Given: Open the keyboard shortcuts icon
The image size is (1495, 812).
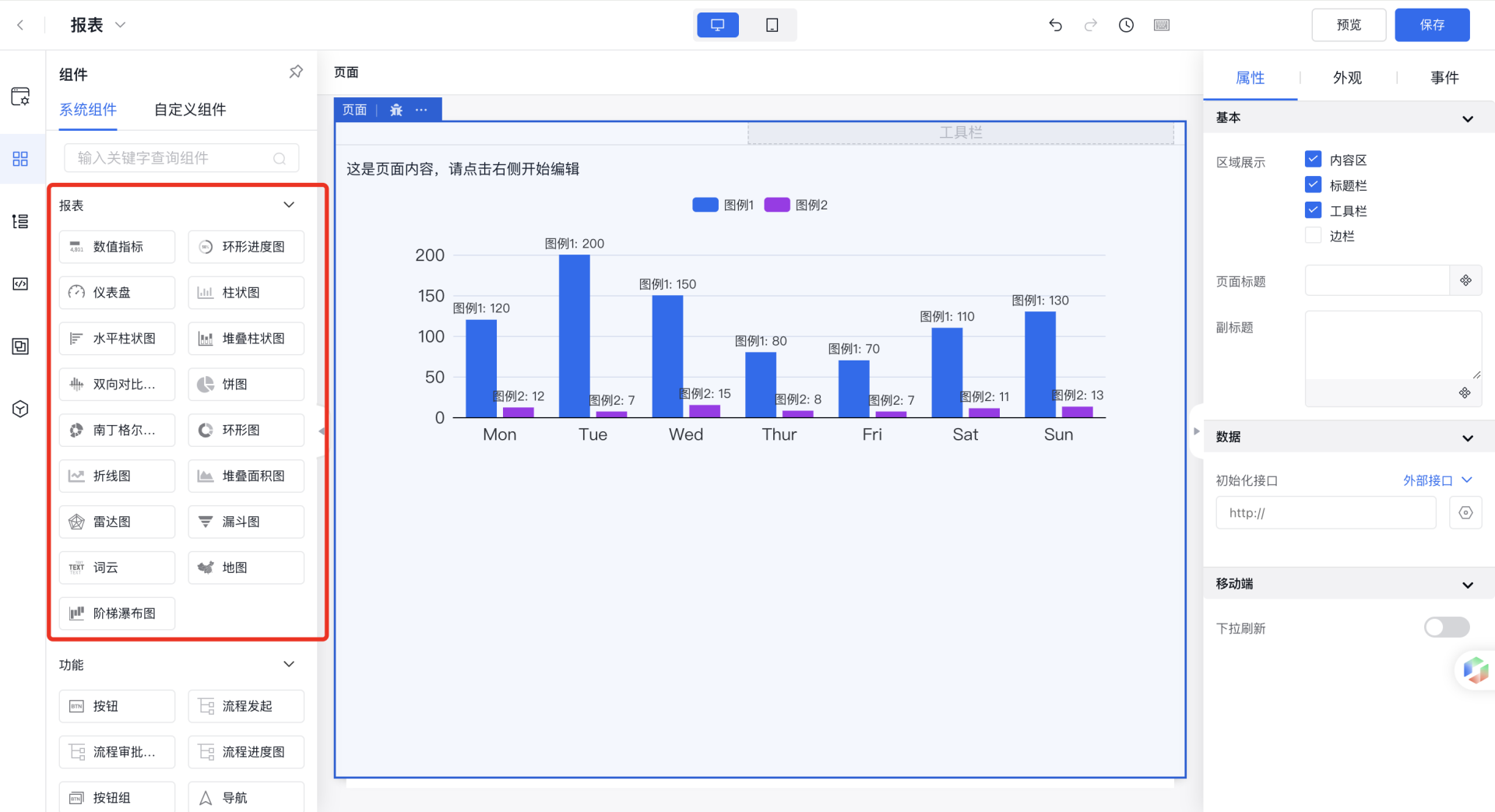Looking at the screenshot, I should [x=1162, y=25].
